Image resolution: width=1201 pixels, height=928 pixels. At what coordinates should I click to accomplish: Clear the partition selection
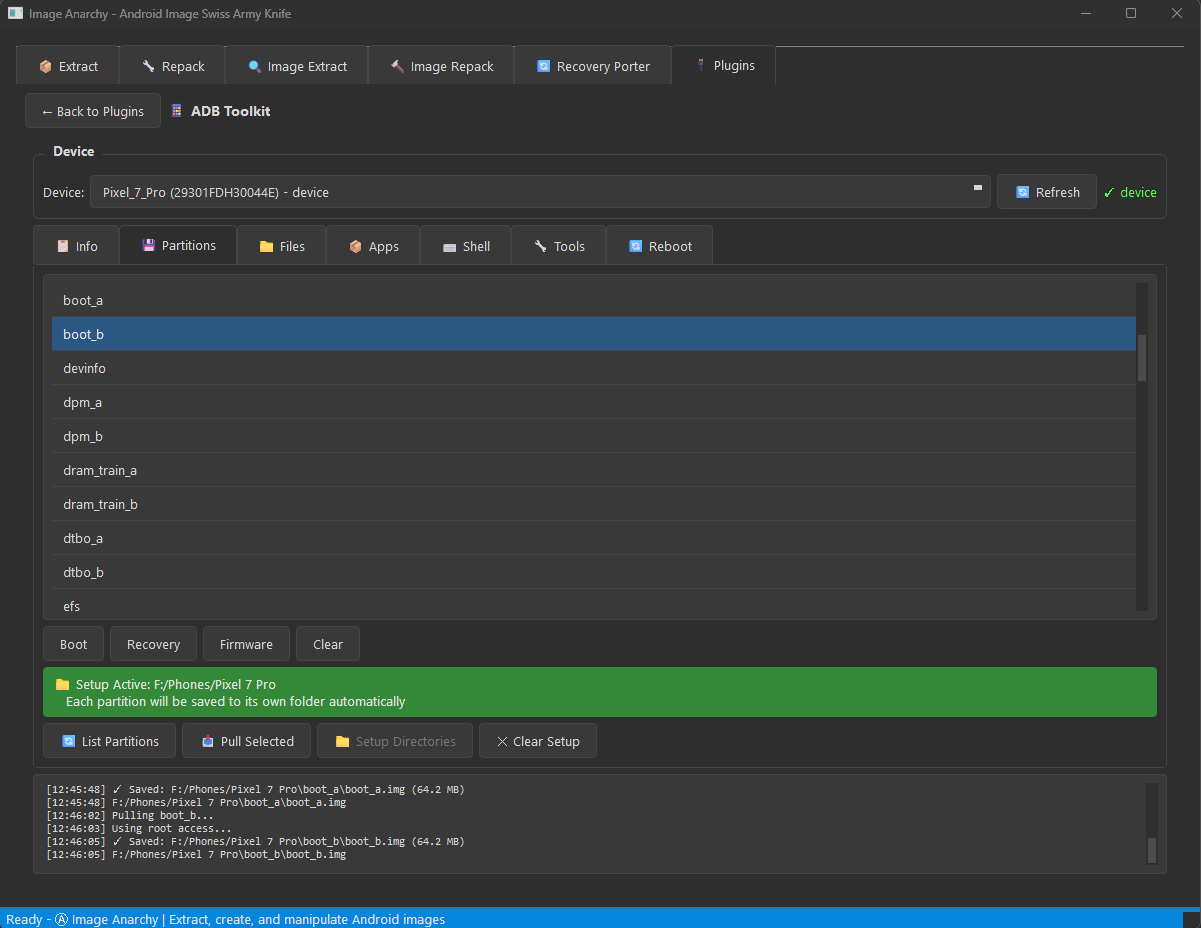328,644
